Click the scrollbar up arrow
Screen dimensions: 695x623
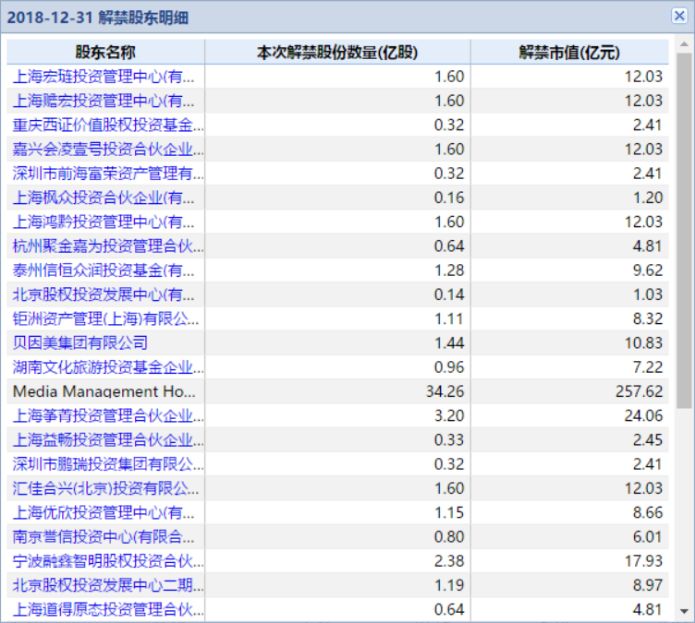(x=684, y=44)
